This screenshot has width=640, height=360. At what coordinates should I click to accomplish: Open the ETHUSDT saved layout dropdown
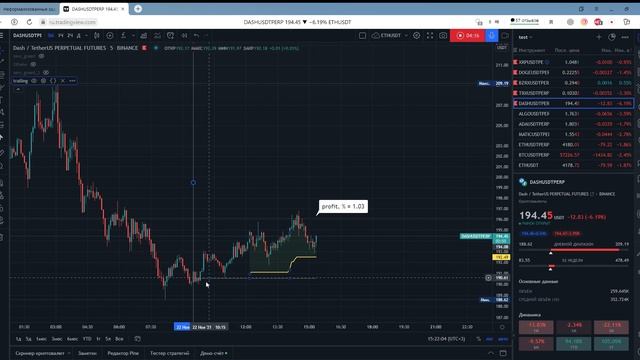pyautogui.click(x=389, y=36)
